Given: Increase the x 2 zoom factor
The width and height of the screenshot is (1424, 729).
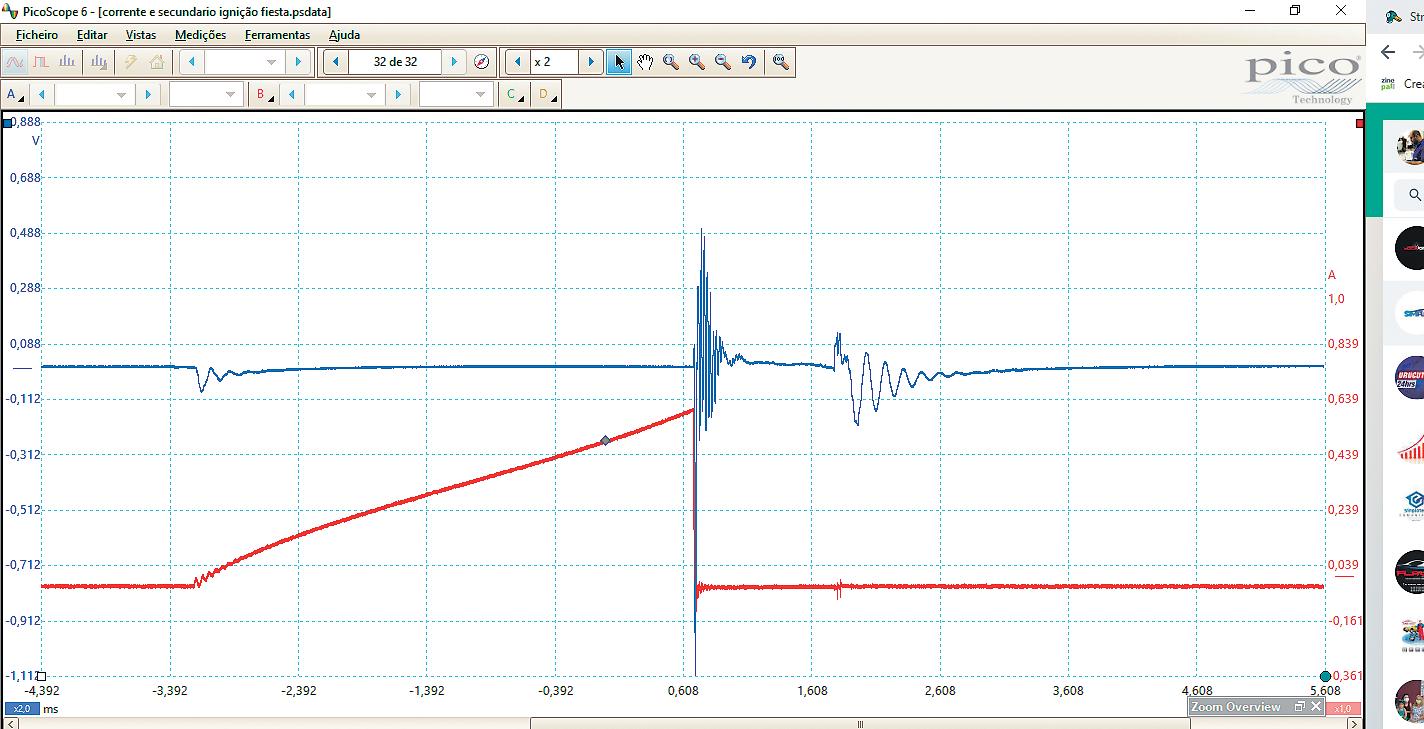Looking at the screenshot, I should (591, 62).
